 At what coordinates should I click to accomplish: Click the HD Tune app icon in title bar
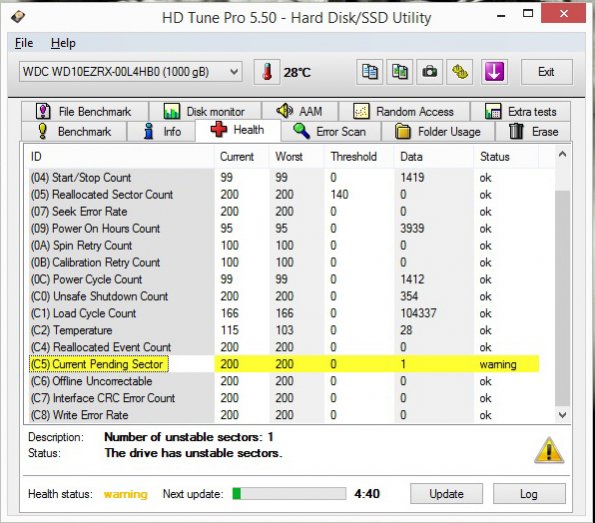click(x=18, y=17)
